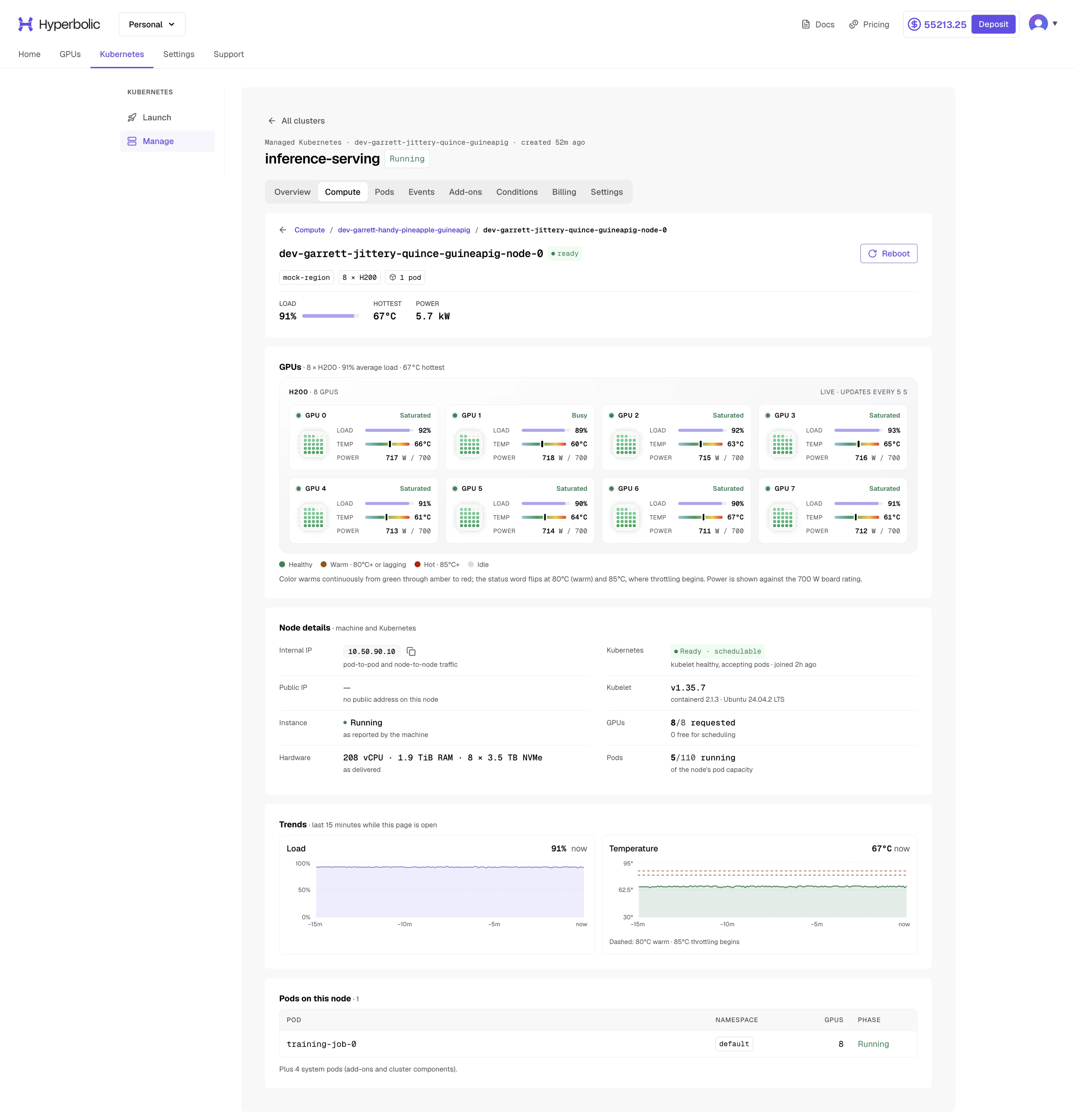The image size is (1075, 1120).
Task: Open the Conditions tab
Action: click(517, 192)
